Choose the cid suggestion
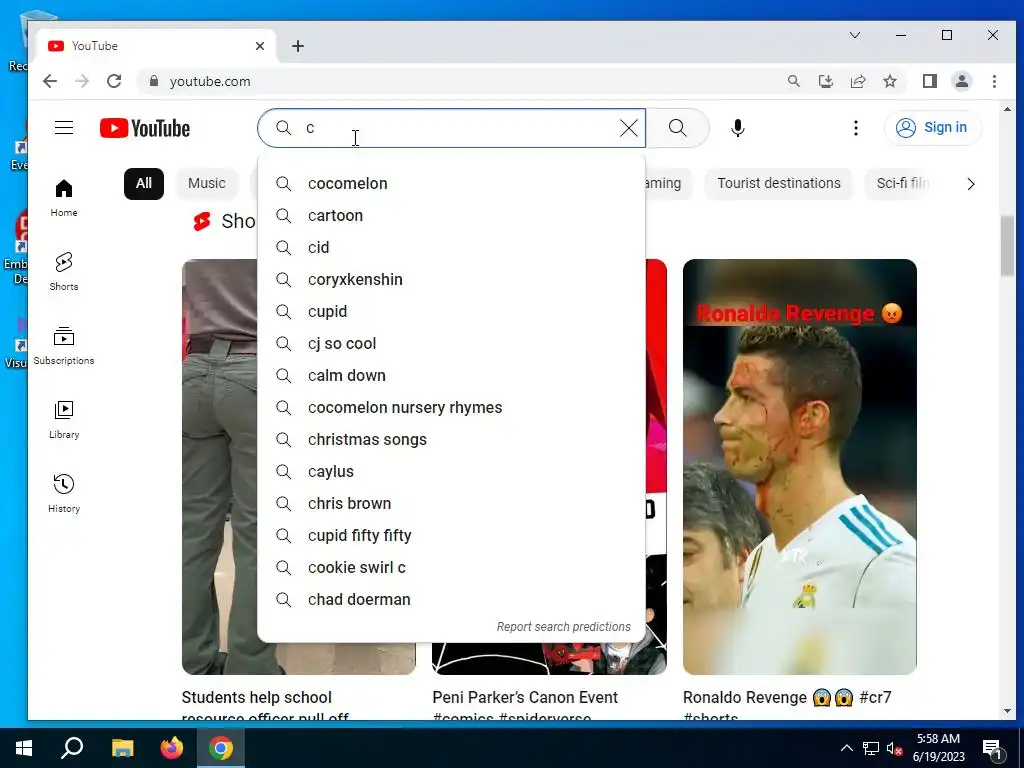 [451, 248]
